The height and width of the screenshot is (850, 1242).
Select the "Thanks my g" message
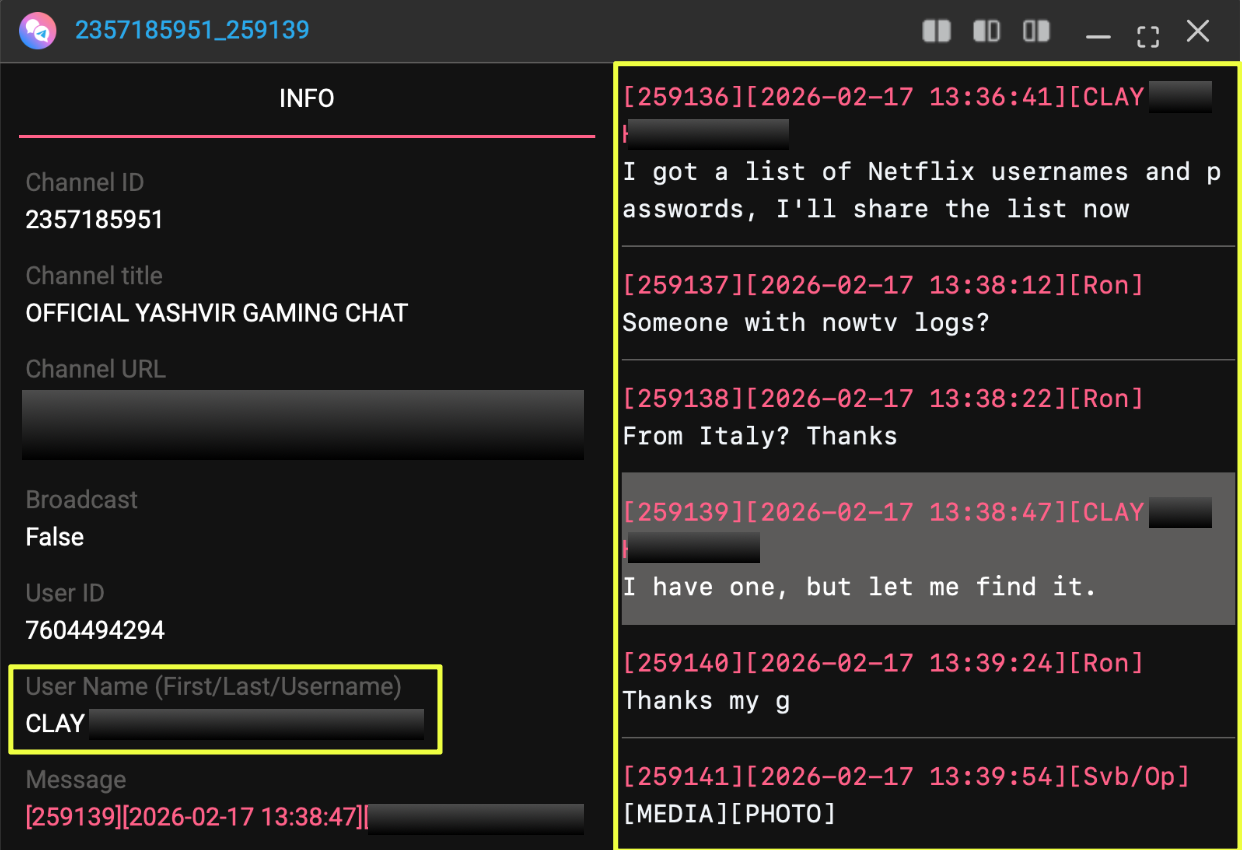706,700
